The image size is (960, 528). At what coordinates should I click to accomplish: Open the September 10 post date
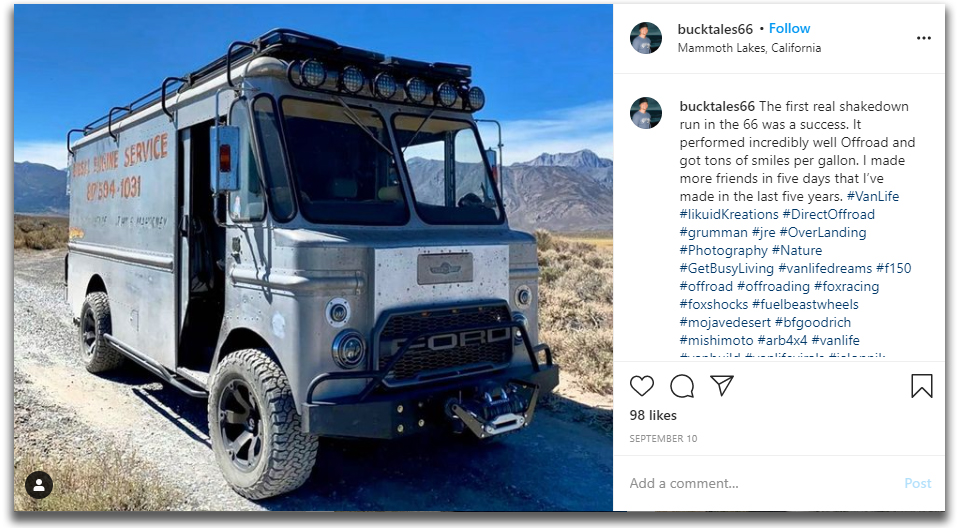663,439
